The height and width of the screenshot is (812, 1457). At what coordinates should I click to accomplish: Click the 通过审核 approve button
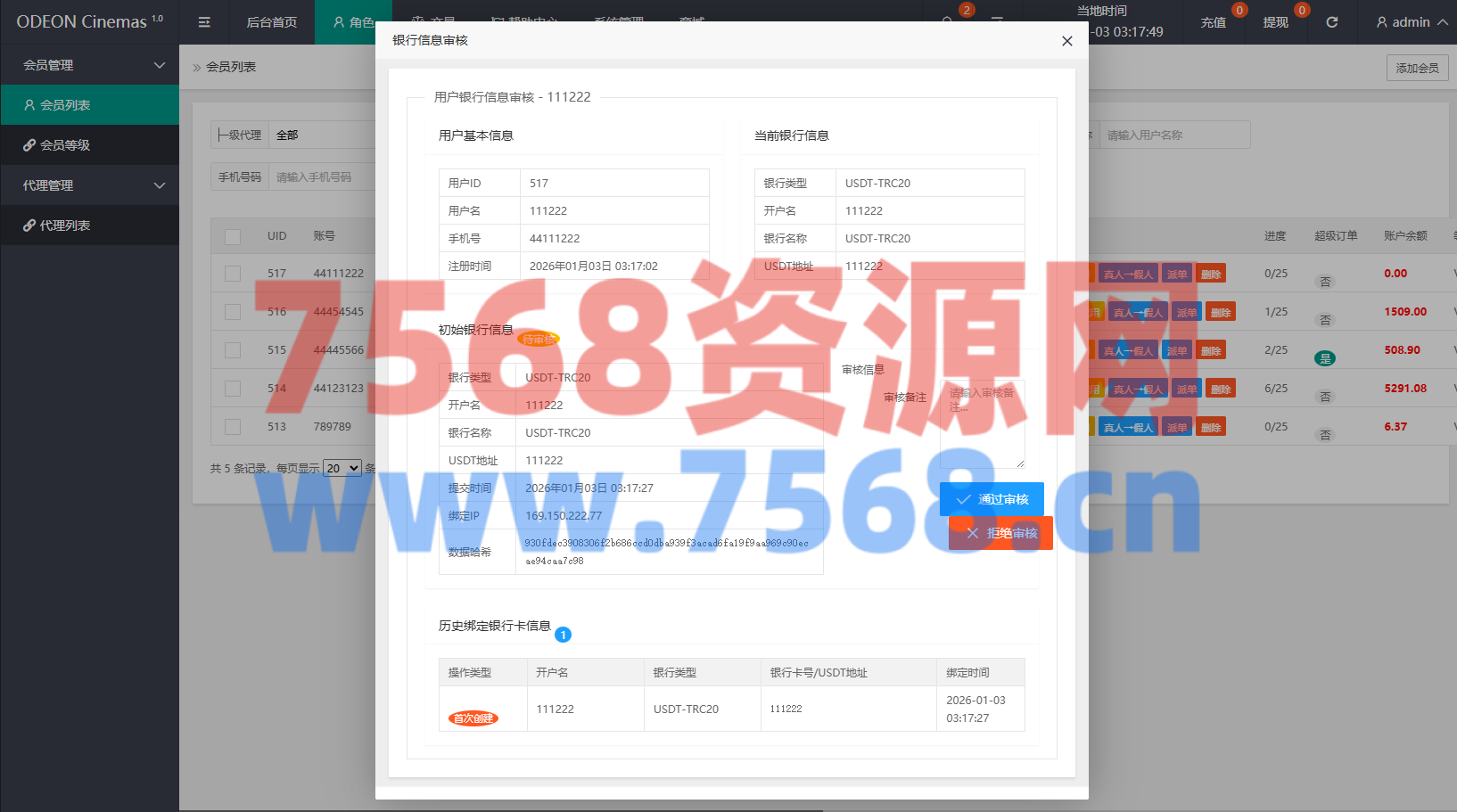coord(992,499)
